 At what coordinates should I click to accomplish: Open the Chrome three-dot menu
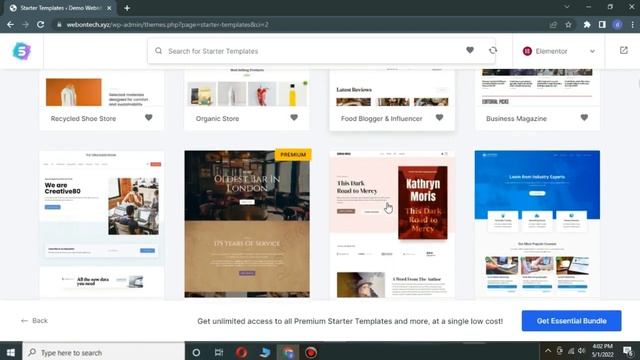click(x=633, y=25)
